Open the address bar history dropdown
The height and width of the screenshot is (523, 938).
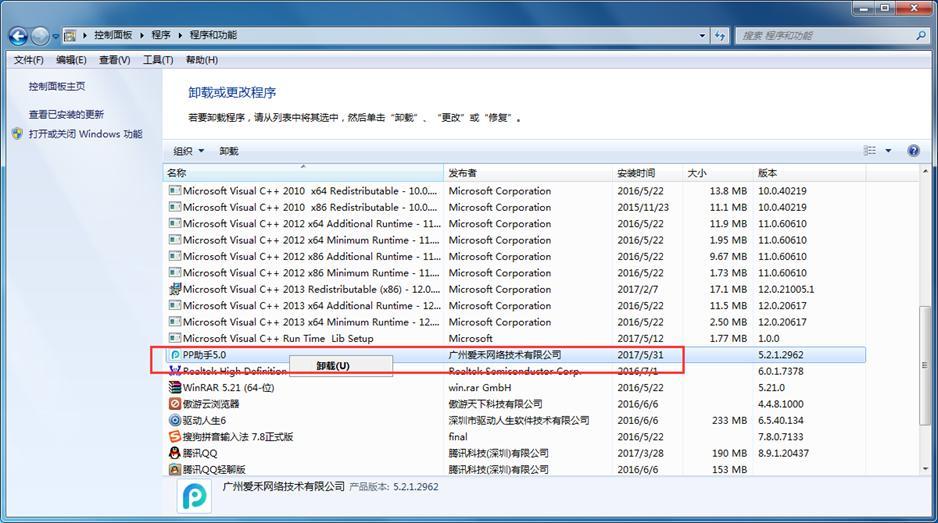(x=702, y=36)
